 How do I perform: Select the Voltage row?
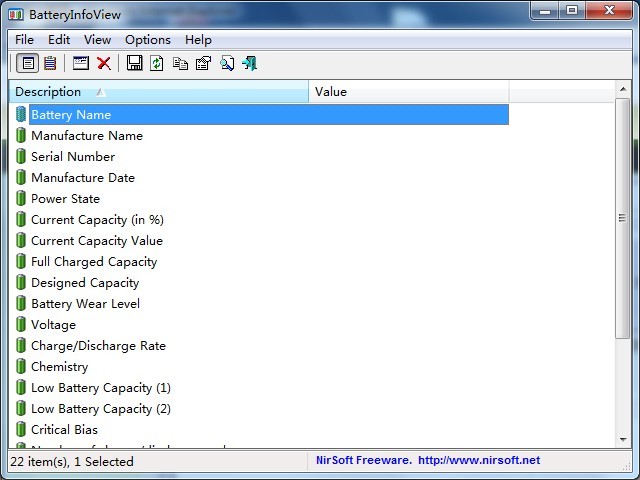click(x=53, y=325)
